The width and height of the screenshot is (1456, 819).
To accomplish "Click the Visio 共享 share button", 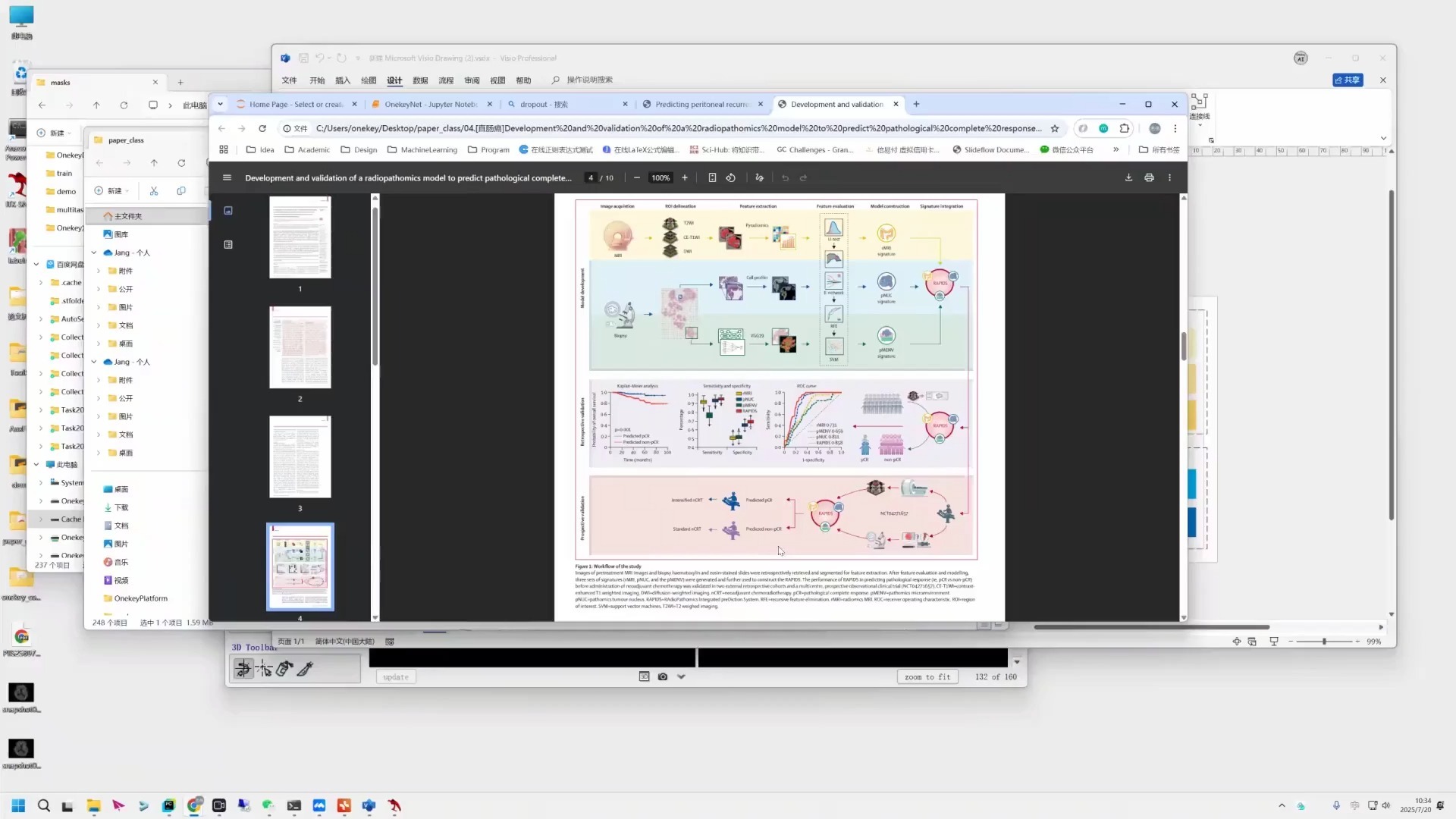I will (x=1348, y=80).
